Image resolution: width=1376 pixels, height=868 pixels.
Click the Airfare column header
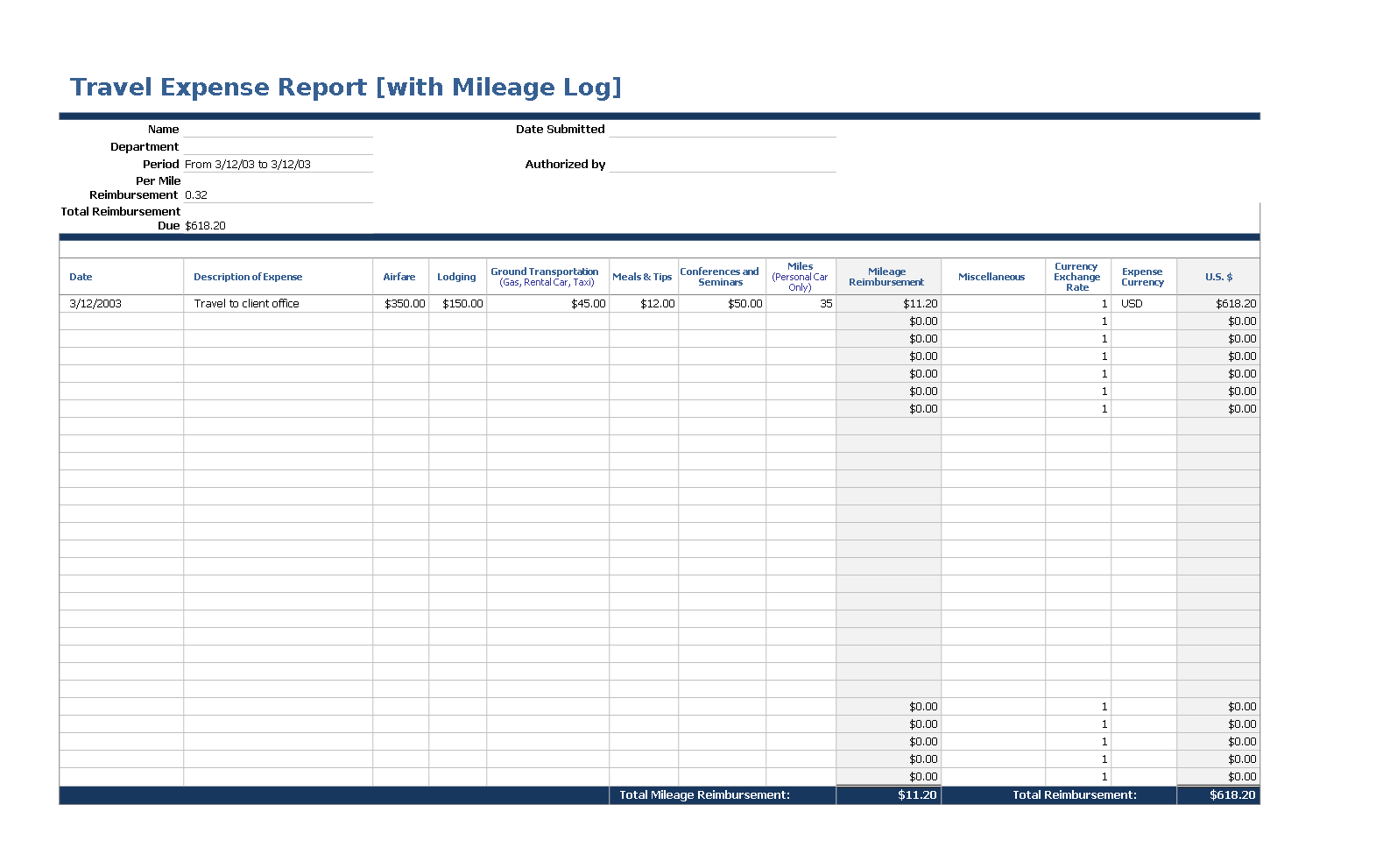click(400, 277)
